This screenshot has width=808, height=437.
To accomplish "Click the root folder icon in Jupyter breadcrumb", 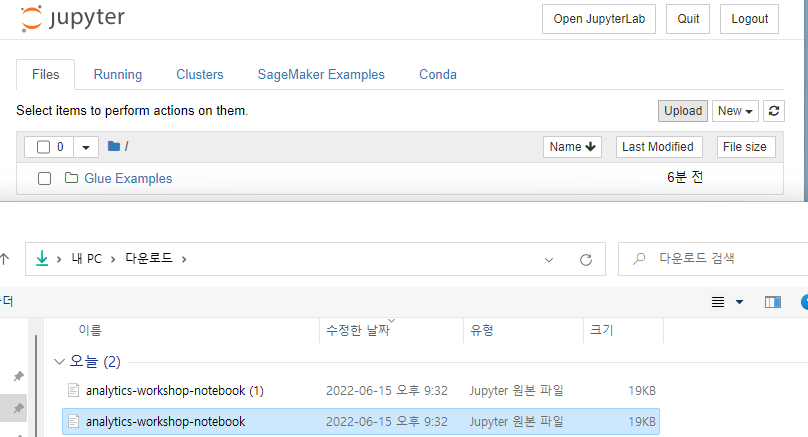I will pyautogui.click(x=114, y=146).
